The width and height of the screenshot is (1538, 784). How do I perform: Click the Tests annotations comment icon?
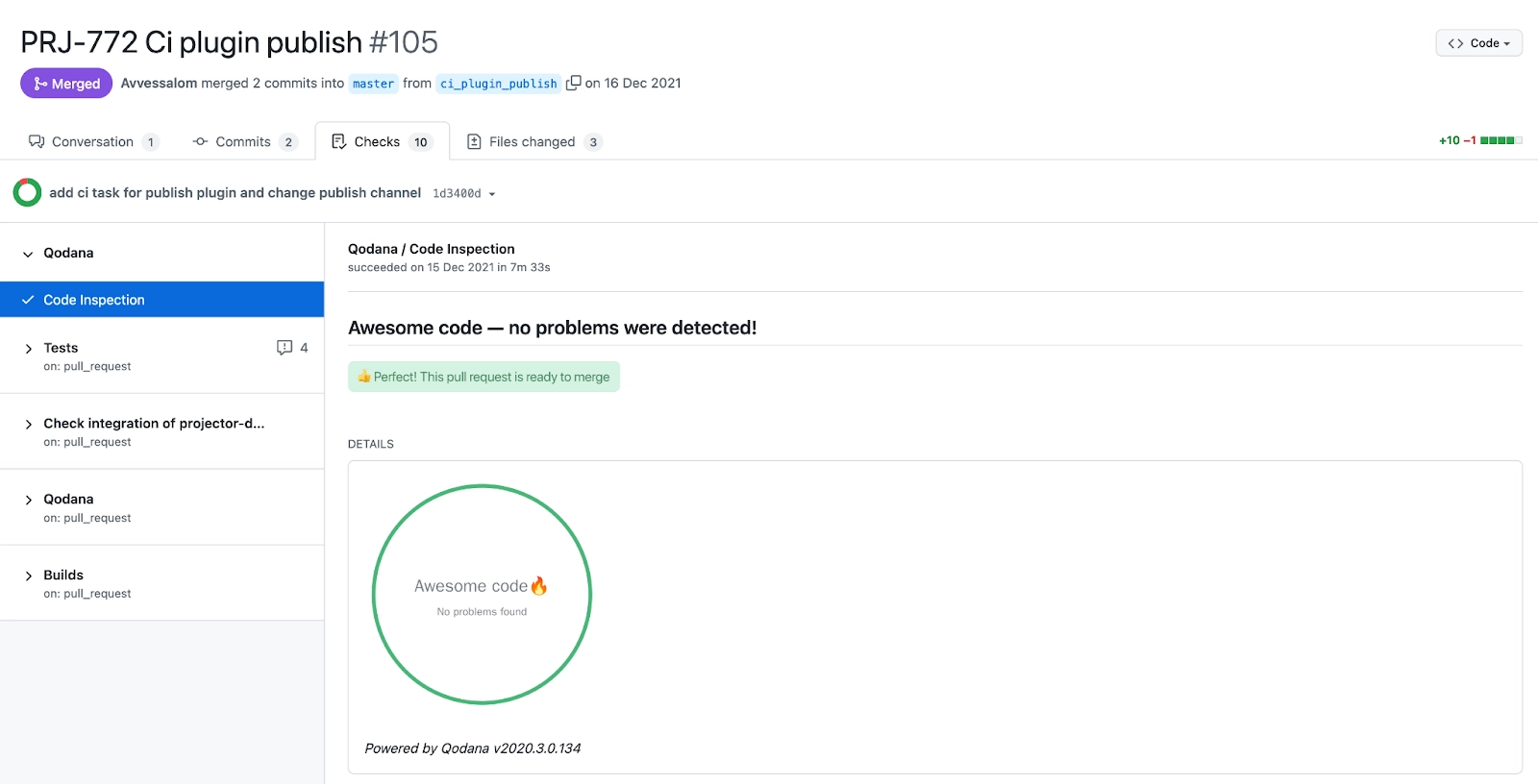pyautogui.click(x=285, y=348)
